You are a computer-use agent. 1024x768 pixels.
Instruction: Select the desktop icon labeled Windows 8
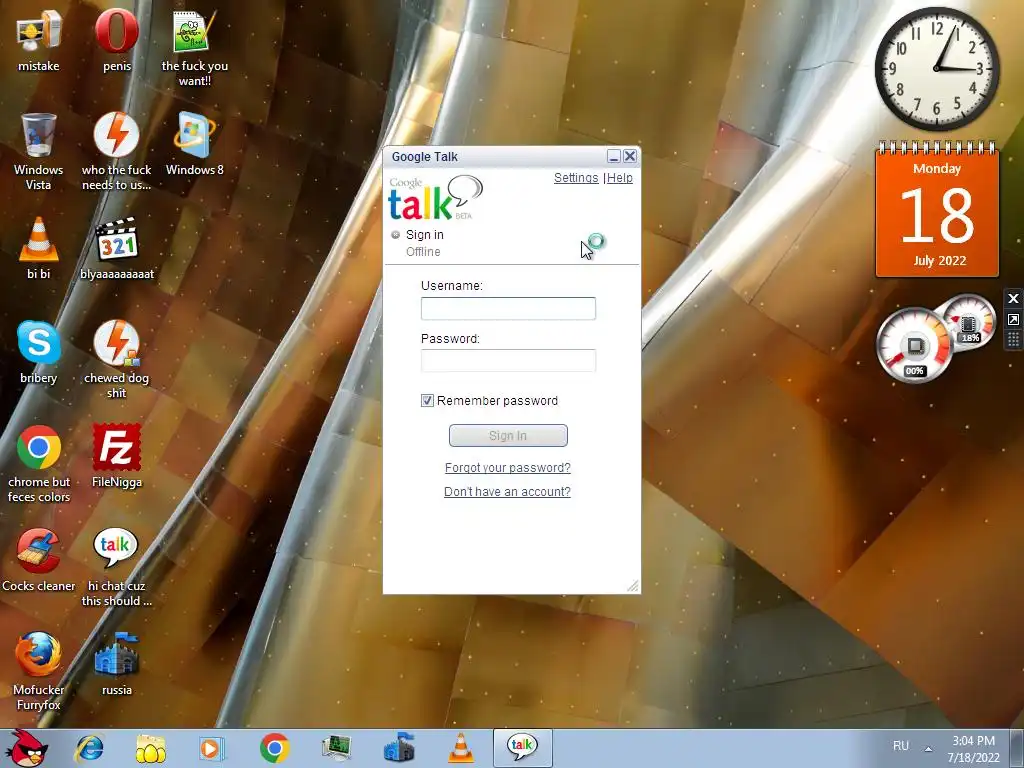tap(194, 135)
